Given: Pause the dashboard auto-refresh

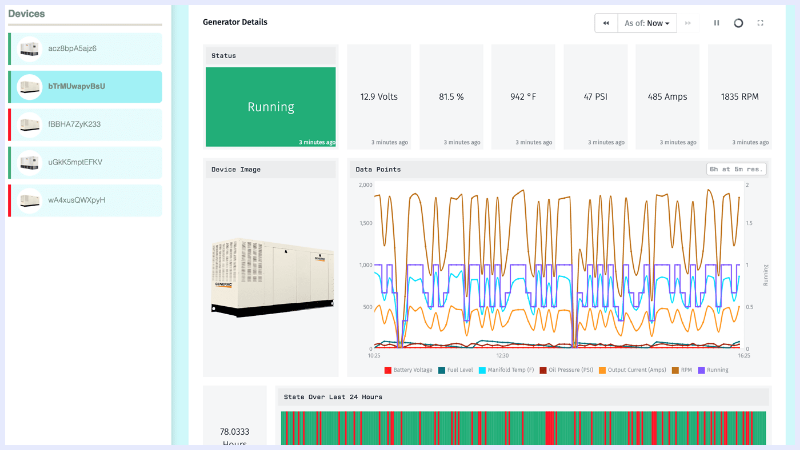Looking at the screenshot, I should coord(716,22).
